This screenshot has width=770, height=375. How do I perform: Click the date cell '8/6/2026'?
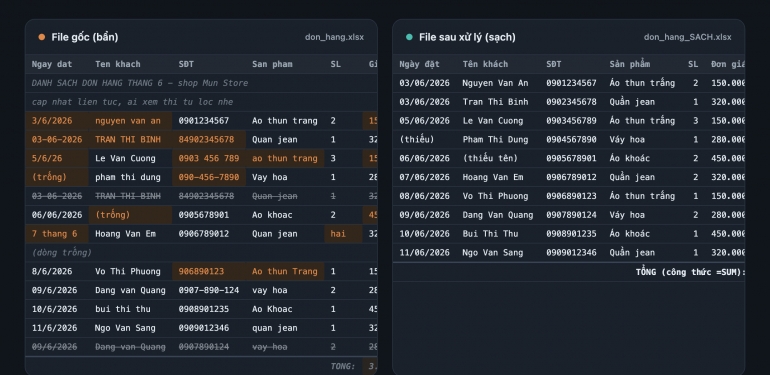[x=52, y=271]
